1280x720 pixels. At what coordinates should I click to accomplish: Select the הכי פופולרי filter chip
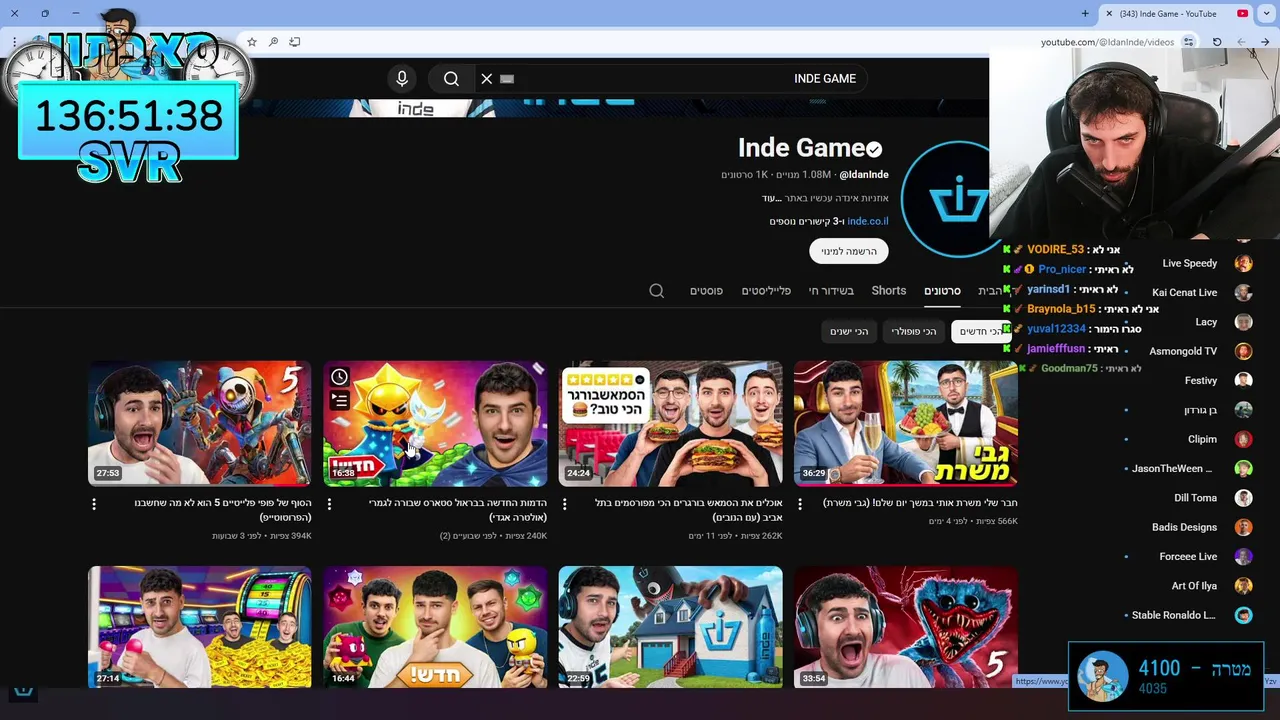tap(914, 331)
